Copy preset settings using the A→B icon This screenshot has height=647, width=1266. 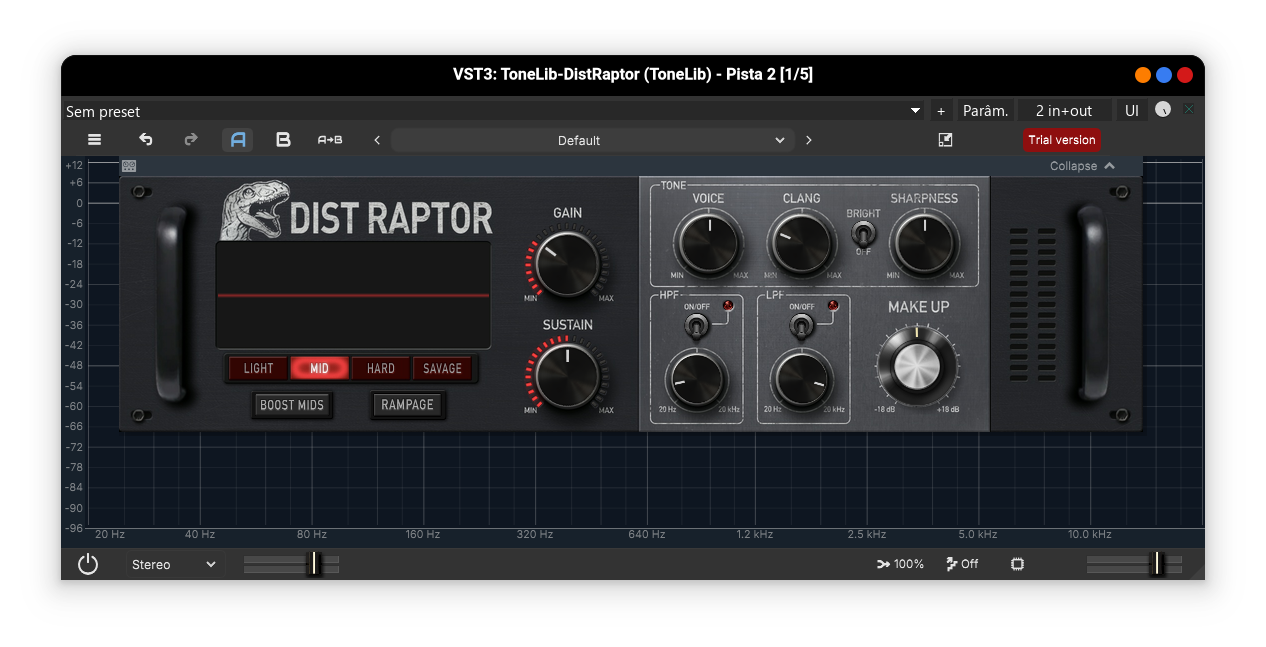329,139
